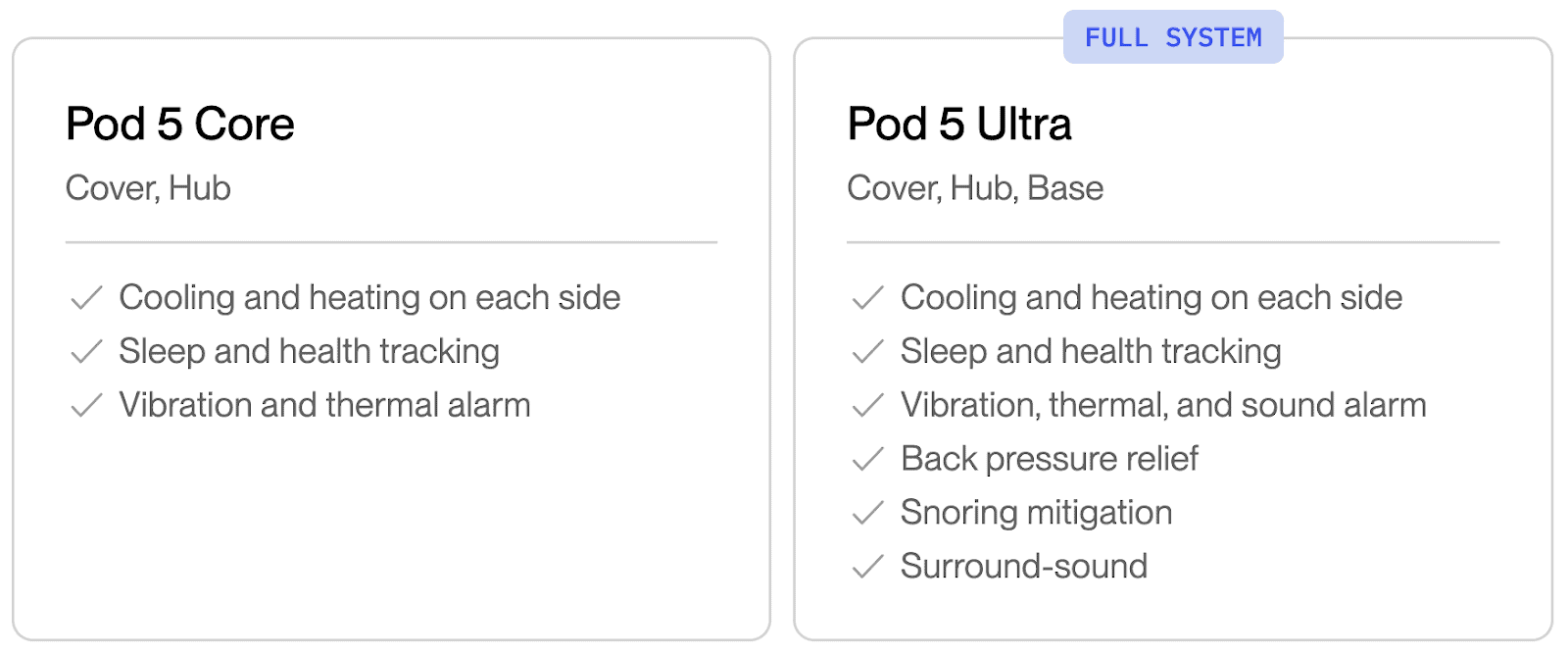
Task: Click checkmark next to Surround-sound
Action: [x=868, y=567]
